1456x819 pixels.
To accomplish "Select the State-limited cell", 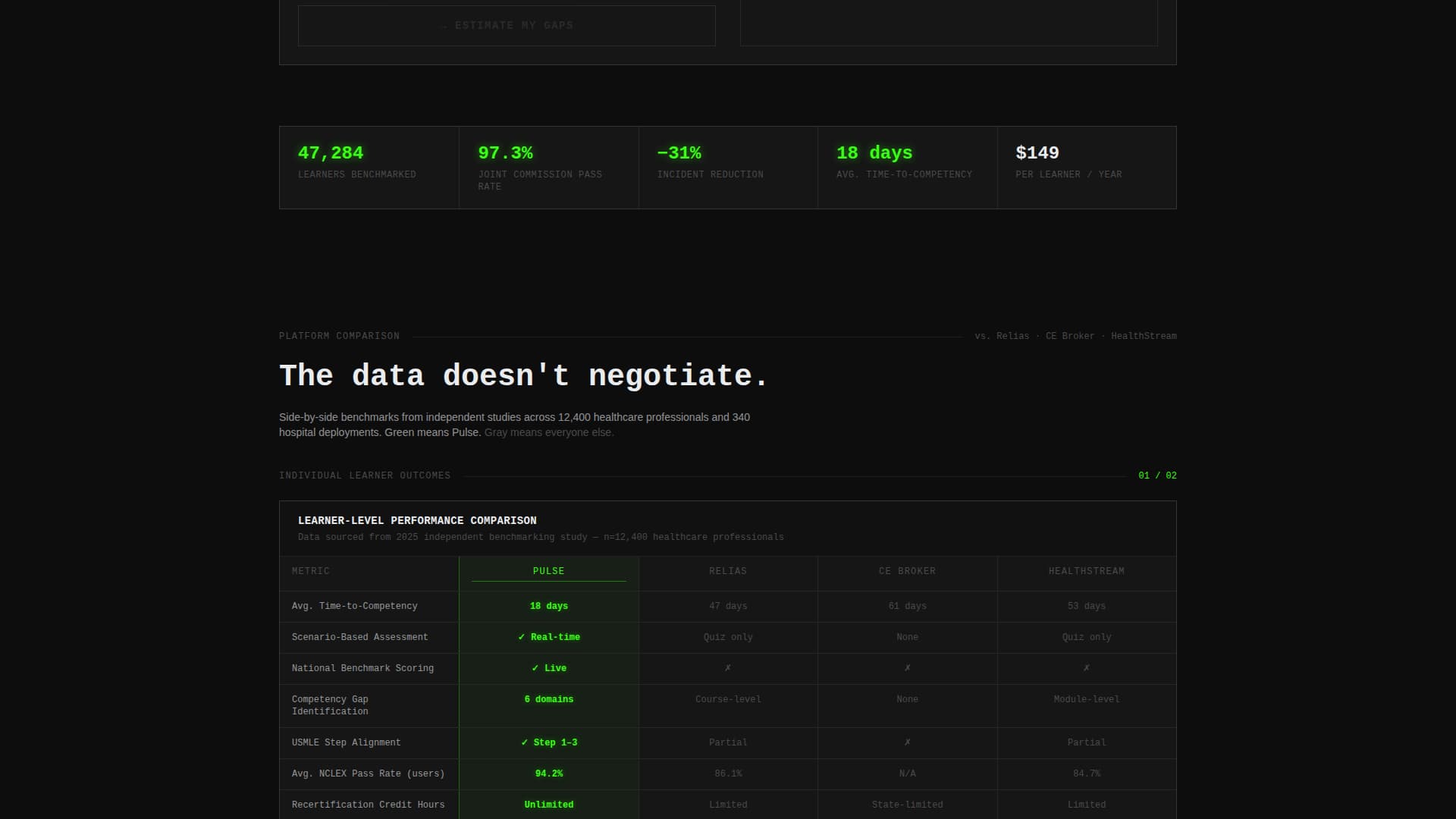I will tap(908, 805).
